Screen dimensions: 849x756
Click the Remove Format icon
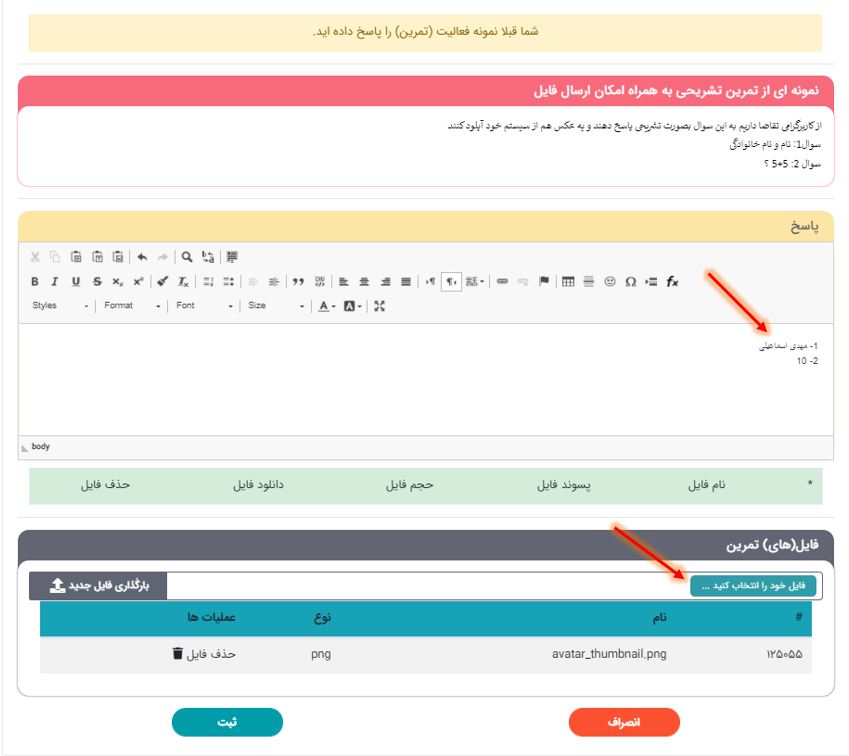tap(184, 282)
